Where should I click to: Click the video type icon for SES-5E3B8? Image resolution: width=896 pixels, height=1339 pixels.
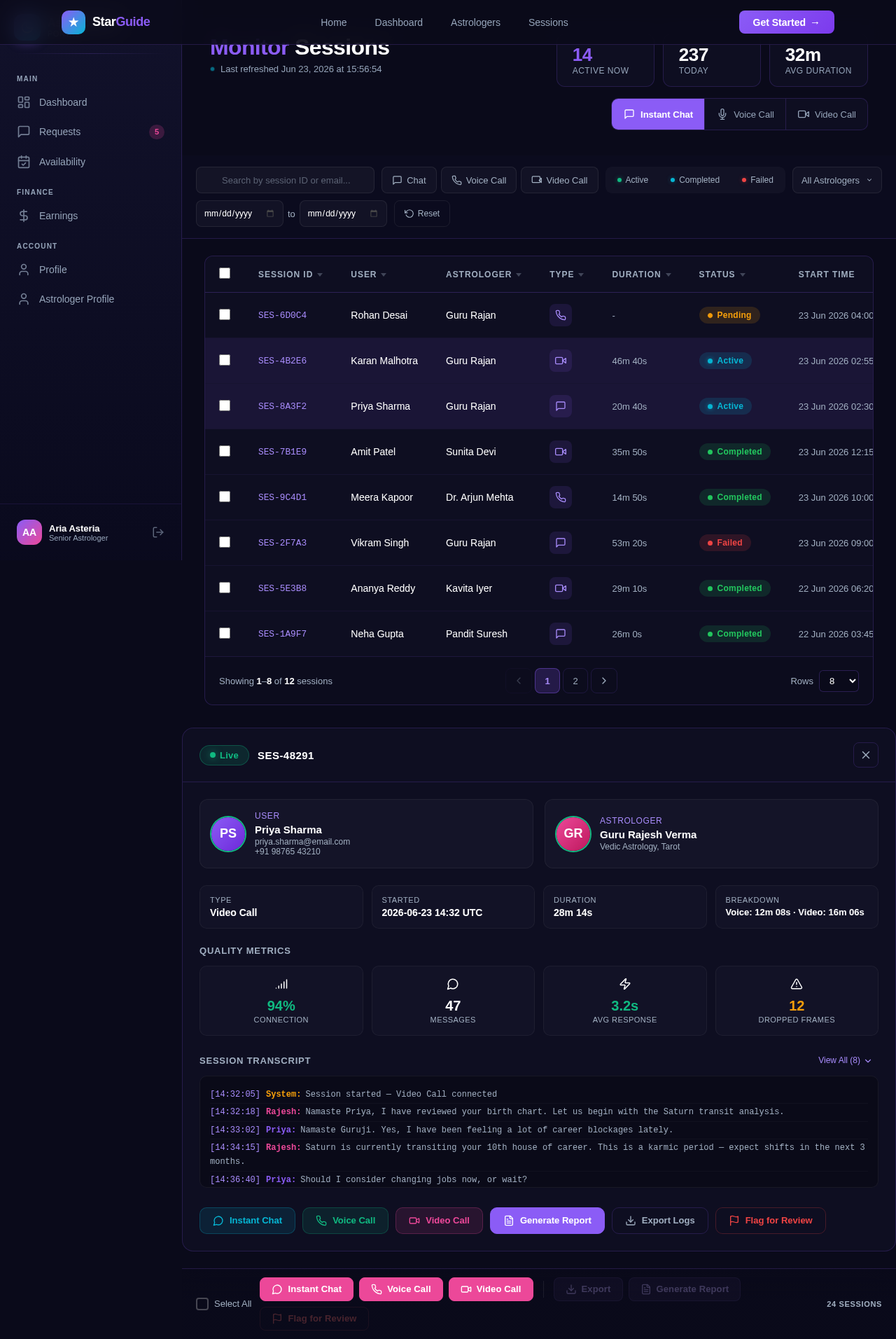tap(561, 588)
